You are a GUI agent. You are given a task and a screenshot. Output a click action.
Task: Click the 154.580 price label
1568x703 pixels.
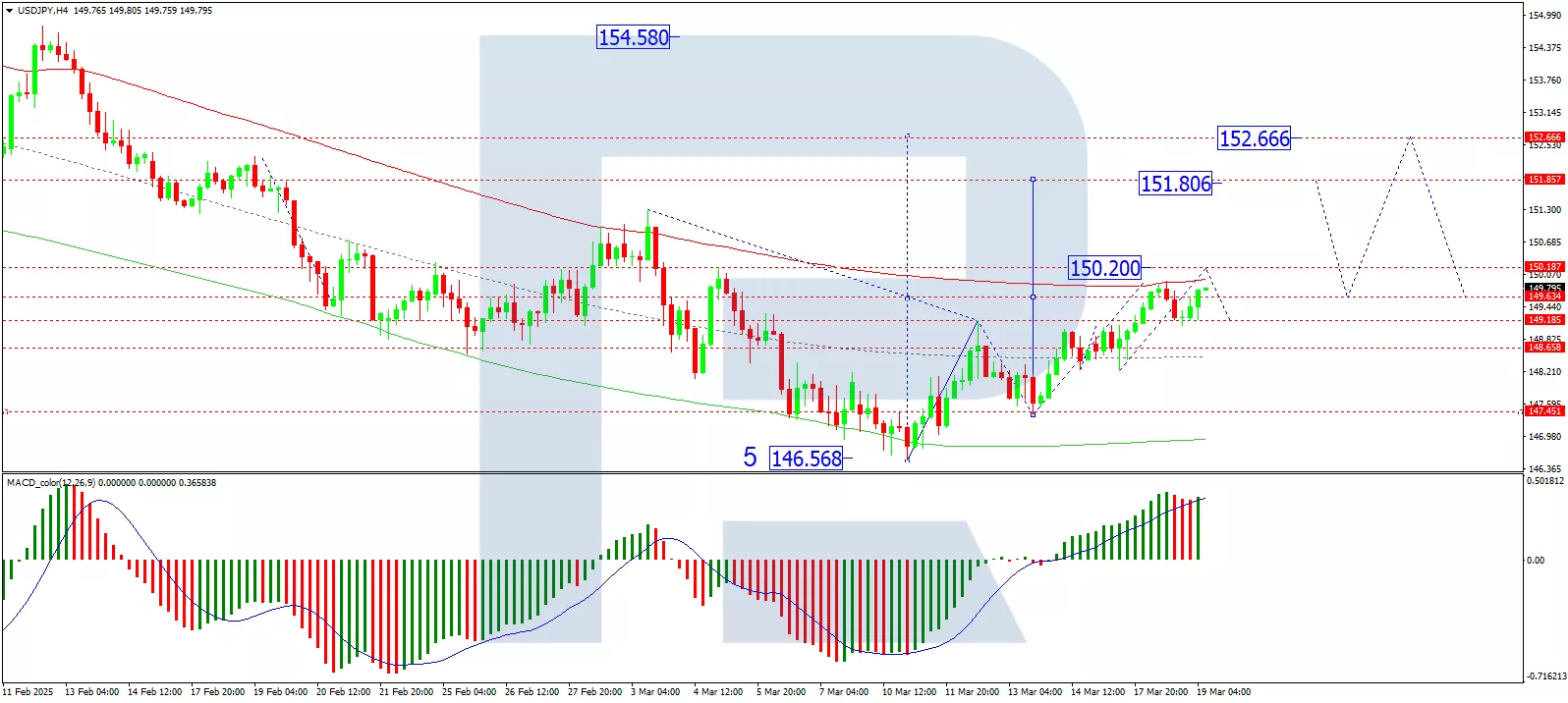click(x=633, y=37)
